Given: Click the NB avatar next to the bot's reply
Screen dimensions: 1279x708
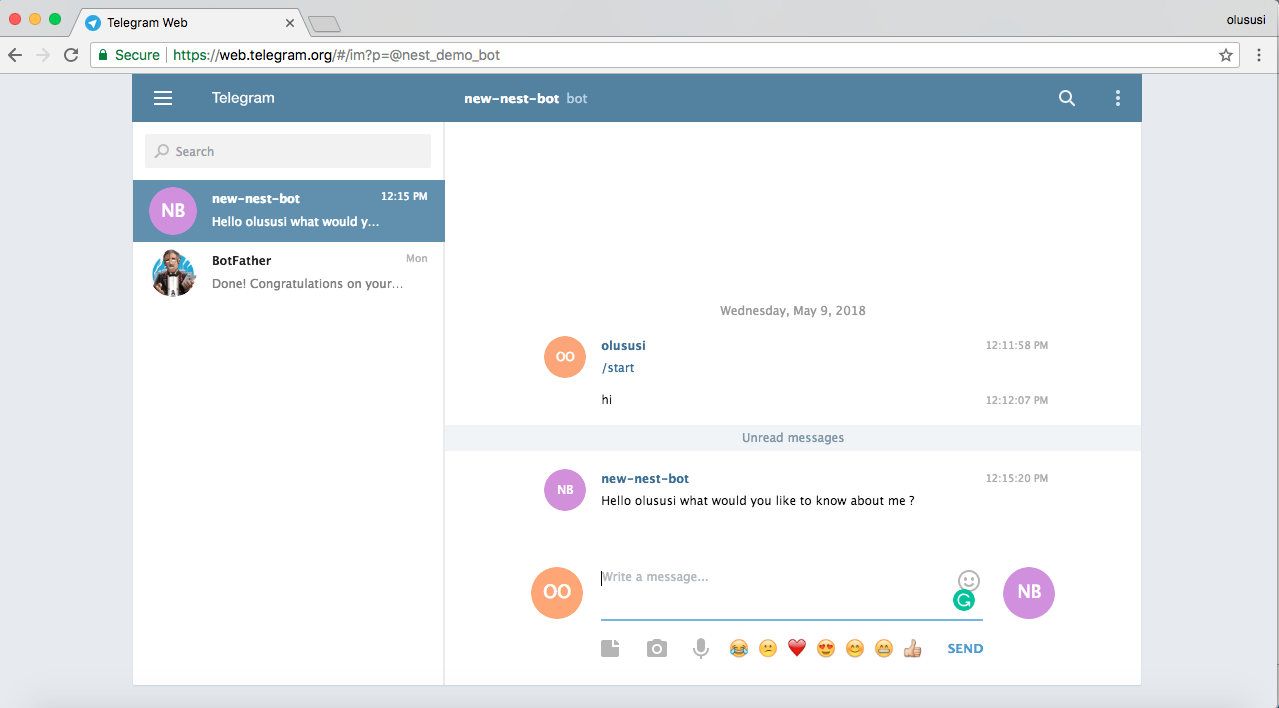Looking at the screenshot, I should coord(565,490).
